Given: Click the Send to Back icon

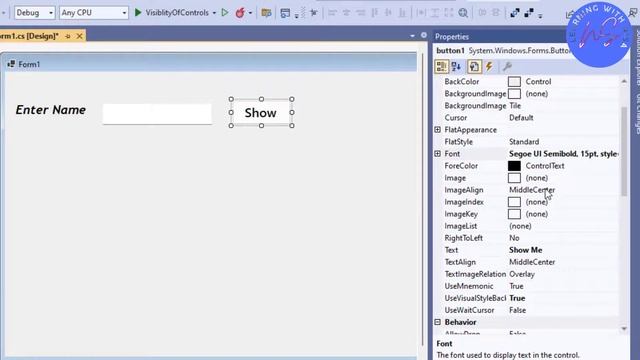Looking at the screenshot, I should (529, 13).
